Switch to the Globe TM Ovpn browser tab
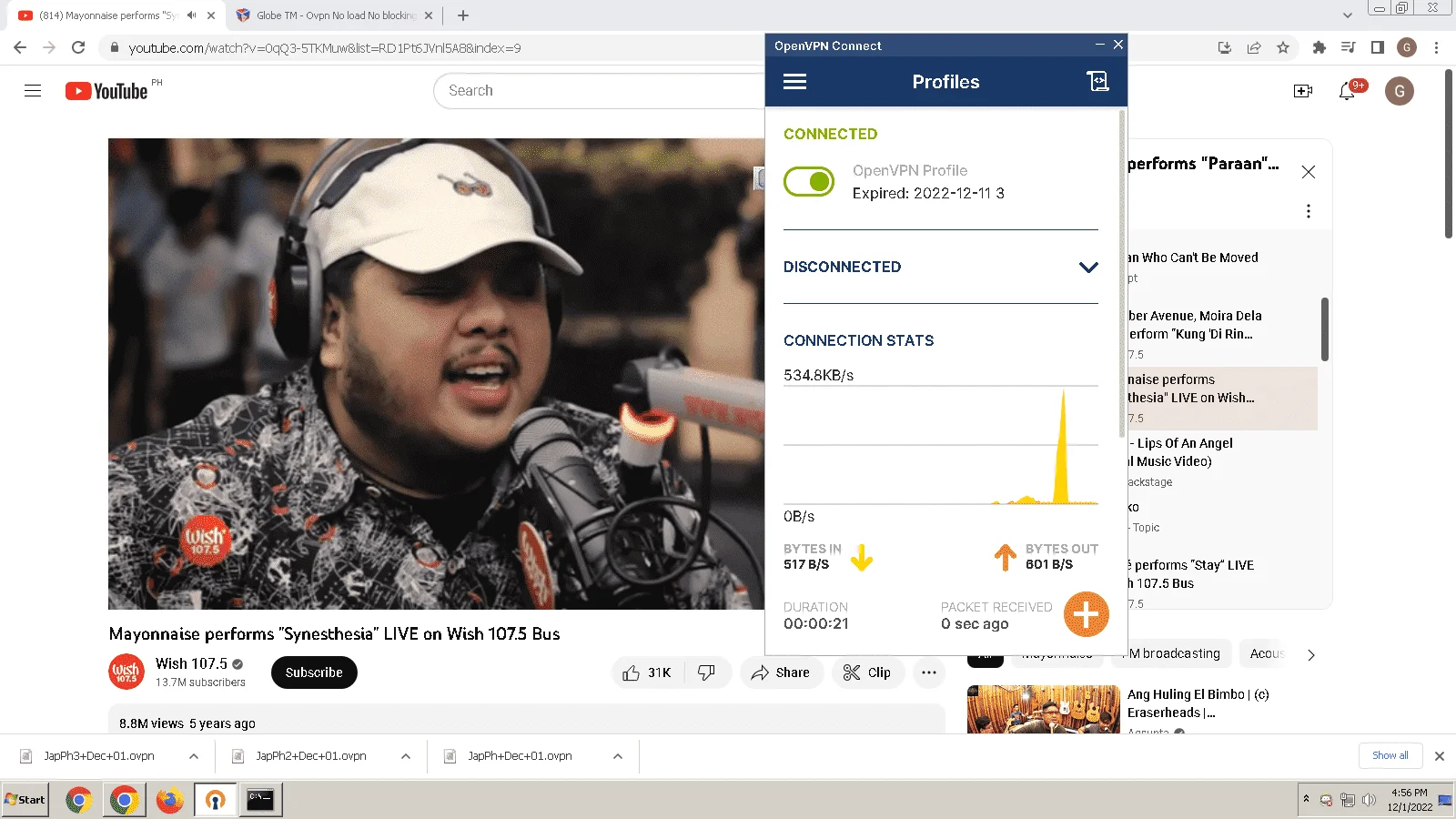The image size is (1456, 819). coord(335,15)
